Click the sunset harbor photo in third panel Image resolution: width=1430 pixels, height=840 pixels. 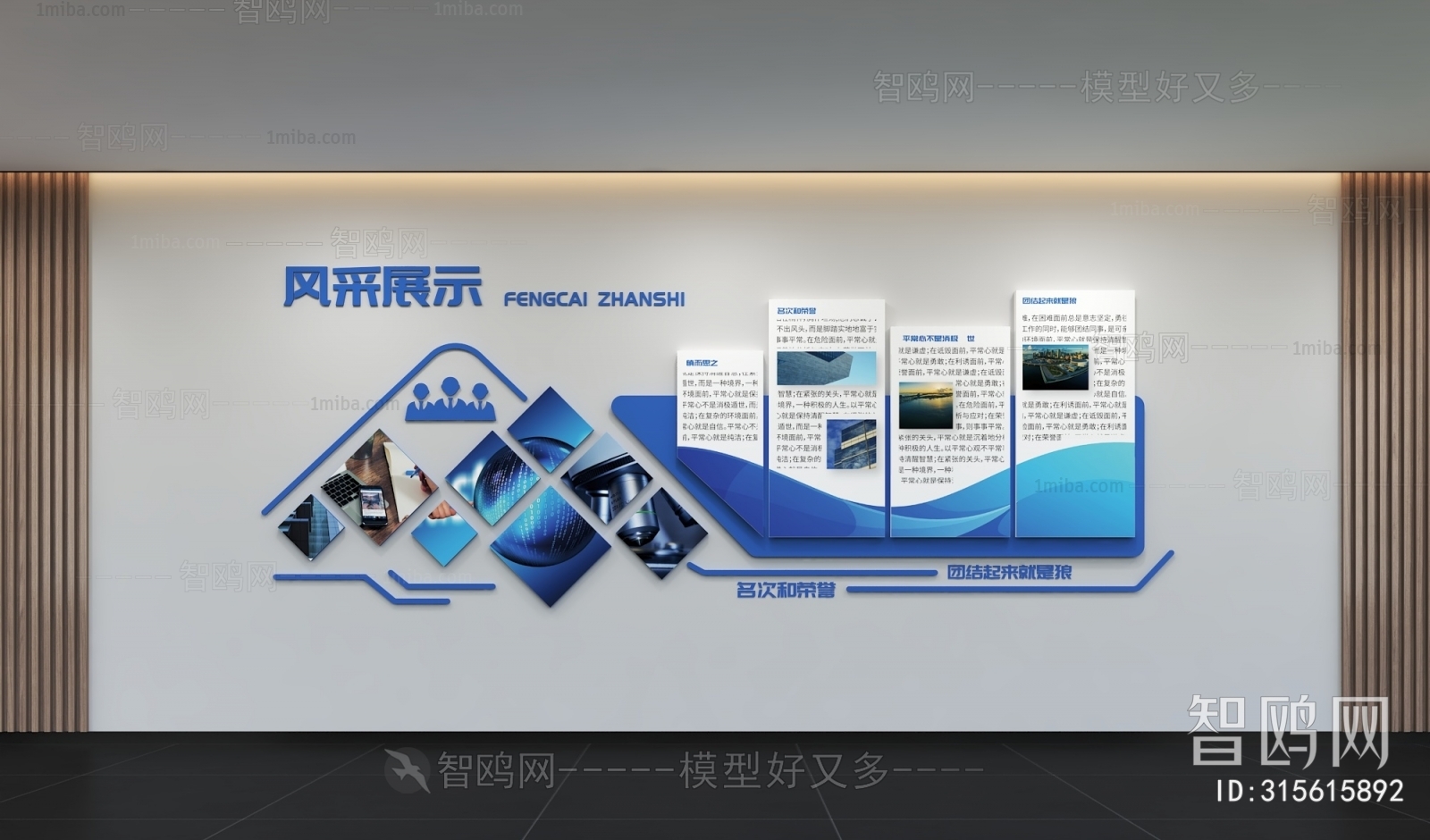pyautogui.click(x=925, y=405)
